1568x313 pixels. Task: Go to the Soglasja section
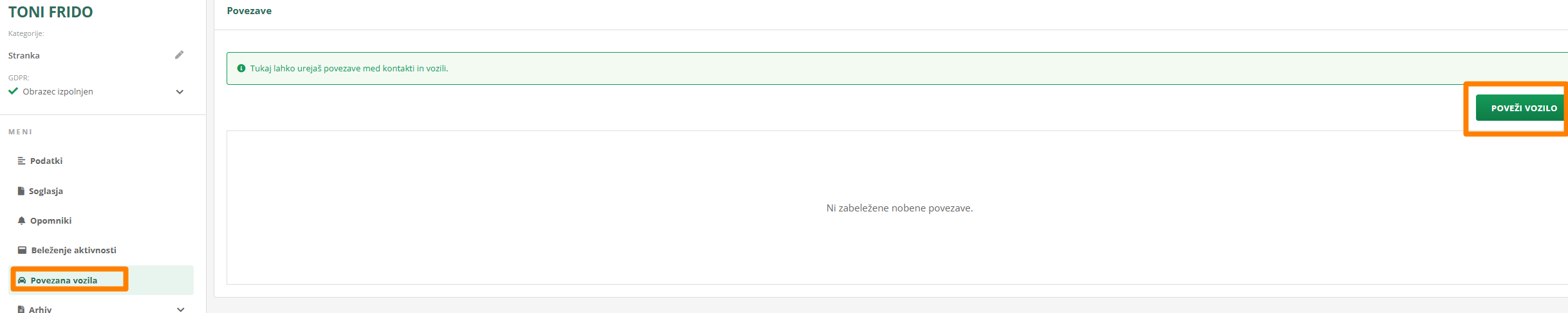click(x=46, y=191)
